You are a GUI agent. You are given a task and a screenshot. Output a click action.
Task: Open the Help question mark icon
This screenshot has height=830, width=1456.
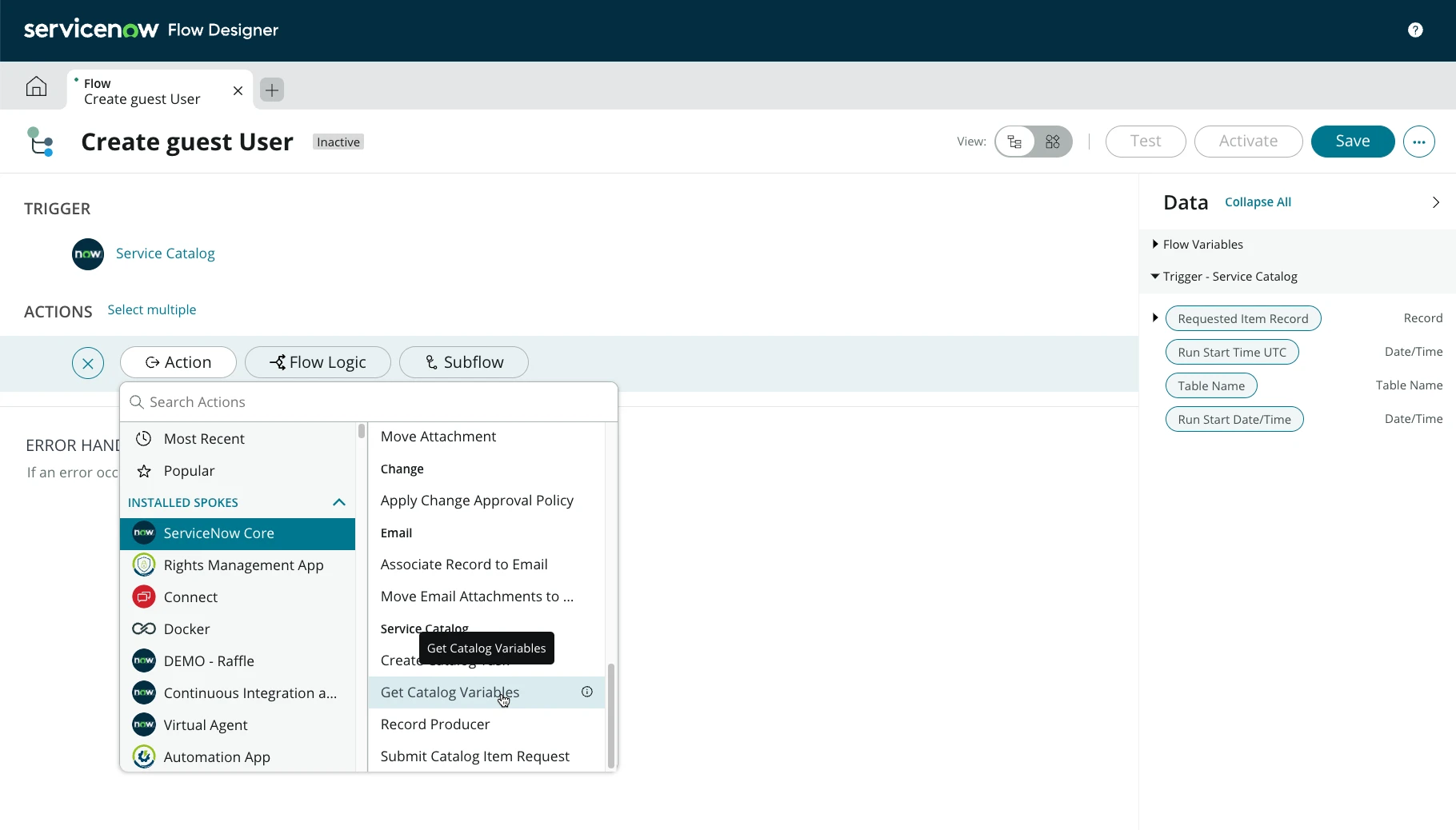click(1415, 30)
